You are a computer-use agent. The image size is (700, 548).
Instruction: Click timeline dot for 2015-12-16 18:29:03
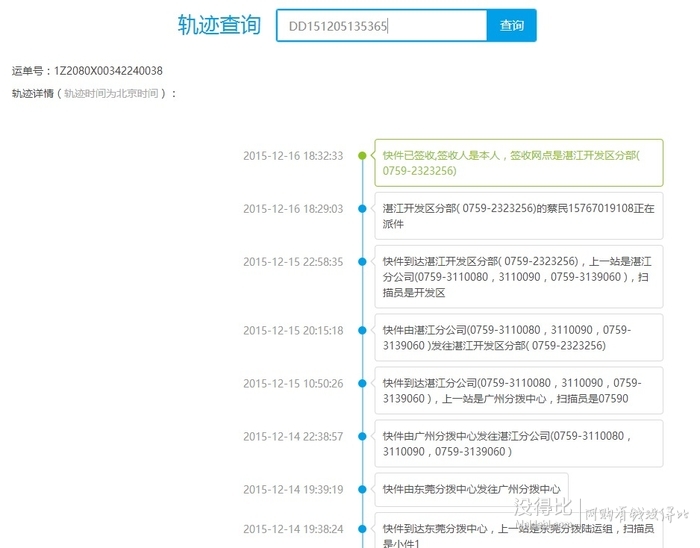coord(362,208)
